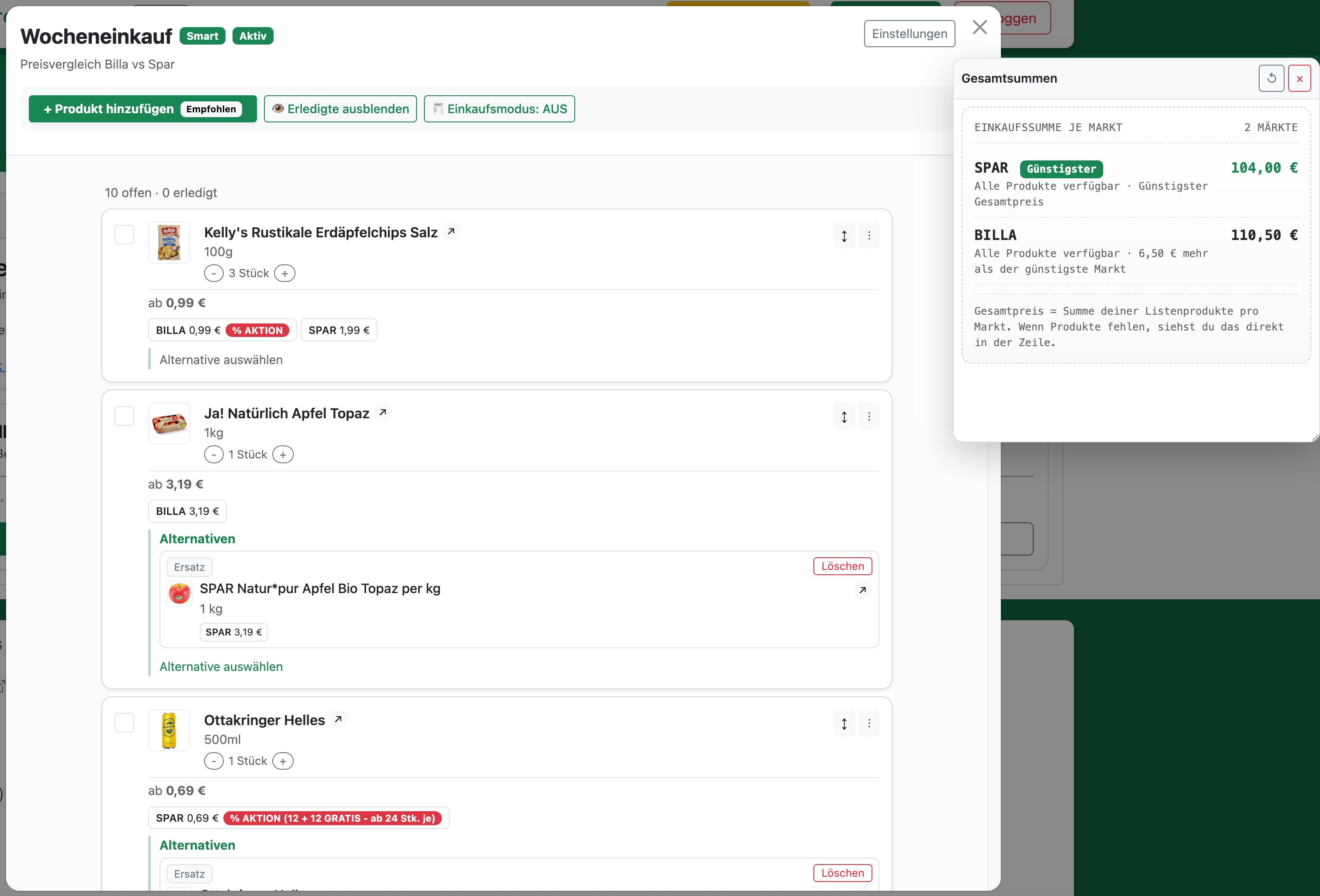Increase quantity of Kelly's Erdäpfelchips
1320x896 pixels.
pos(285,273)
